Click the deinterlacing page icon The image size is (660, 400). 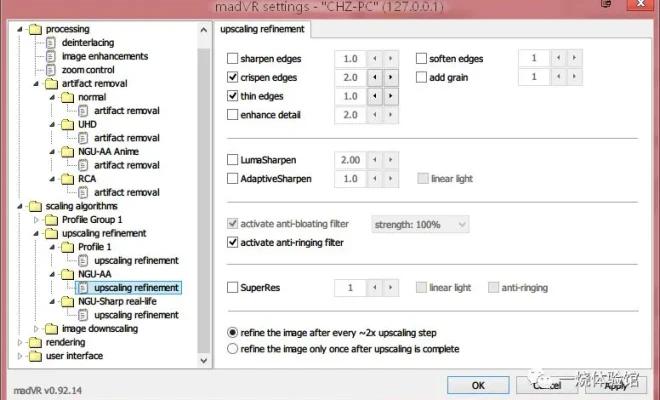click(52, 43)
